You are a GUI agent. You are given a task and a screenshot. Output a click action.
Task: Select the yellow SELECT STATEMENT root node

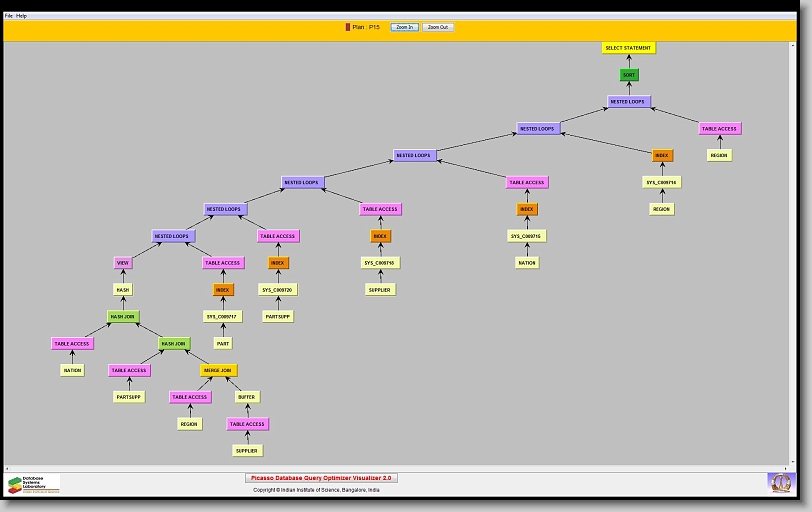click(x=628, y=48)
